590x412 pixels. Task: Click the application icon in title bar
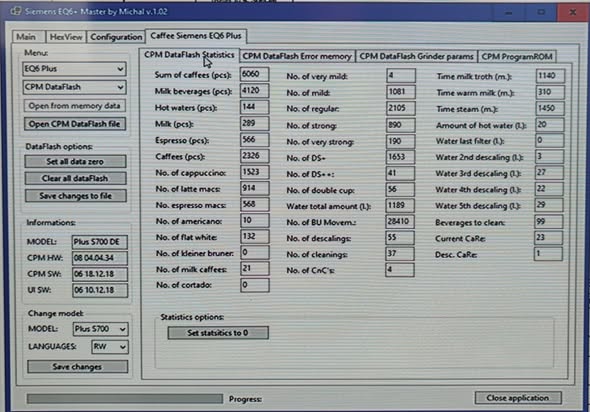tap(15, 11)
